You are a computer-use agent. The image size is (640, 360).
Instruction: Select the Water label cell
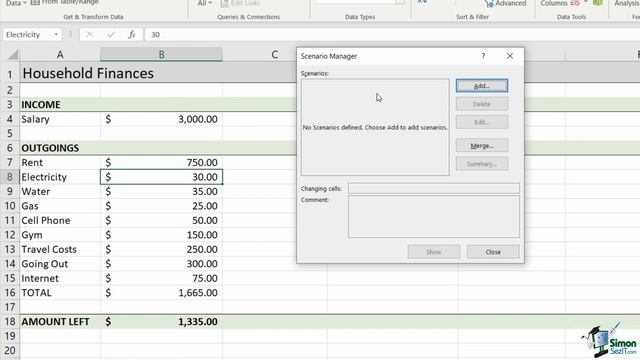[x=60, y=191]
